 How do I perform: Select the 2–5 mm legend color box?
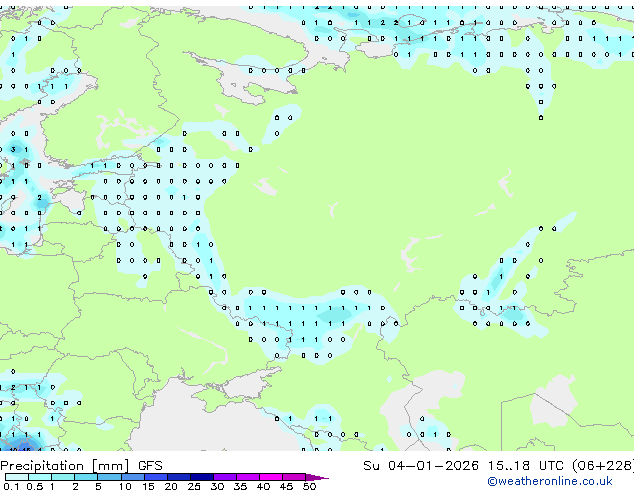click(x=86, y=477)
